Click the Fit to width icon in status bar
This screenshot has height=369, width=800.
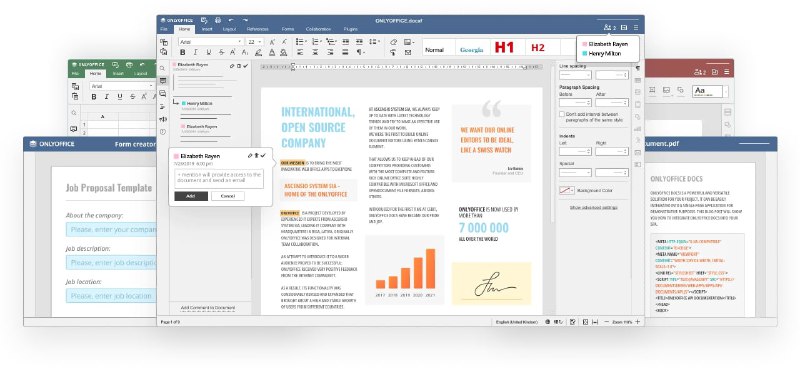coord(595,322)
